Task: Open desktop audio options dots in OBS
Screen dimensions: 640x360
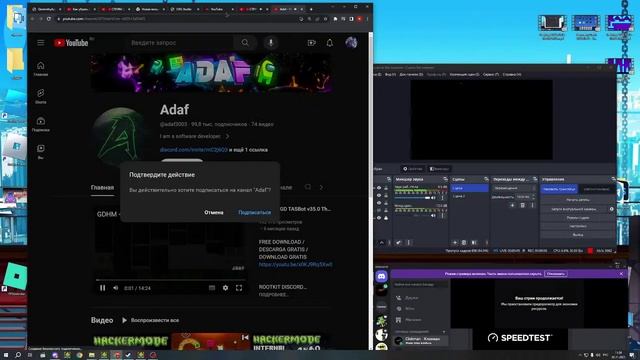Action: (442, 198)
